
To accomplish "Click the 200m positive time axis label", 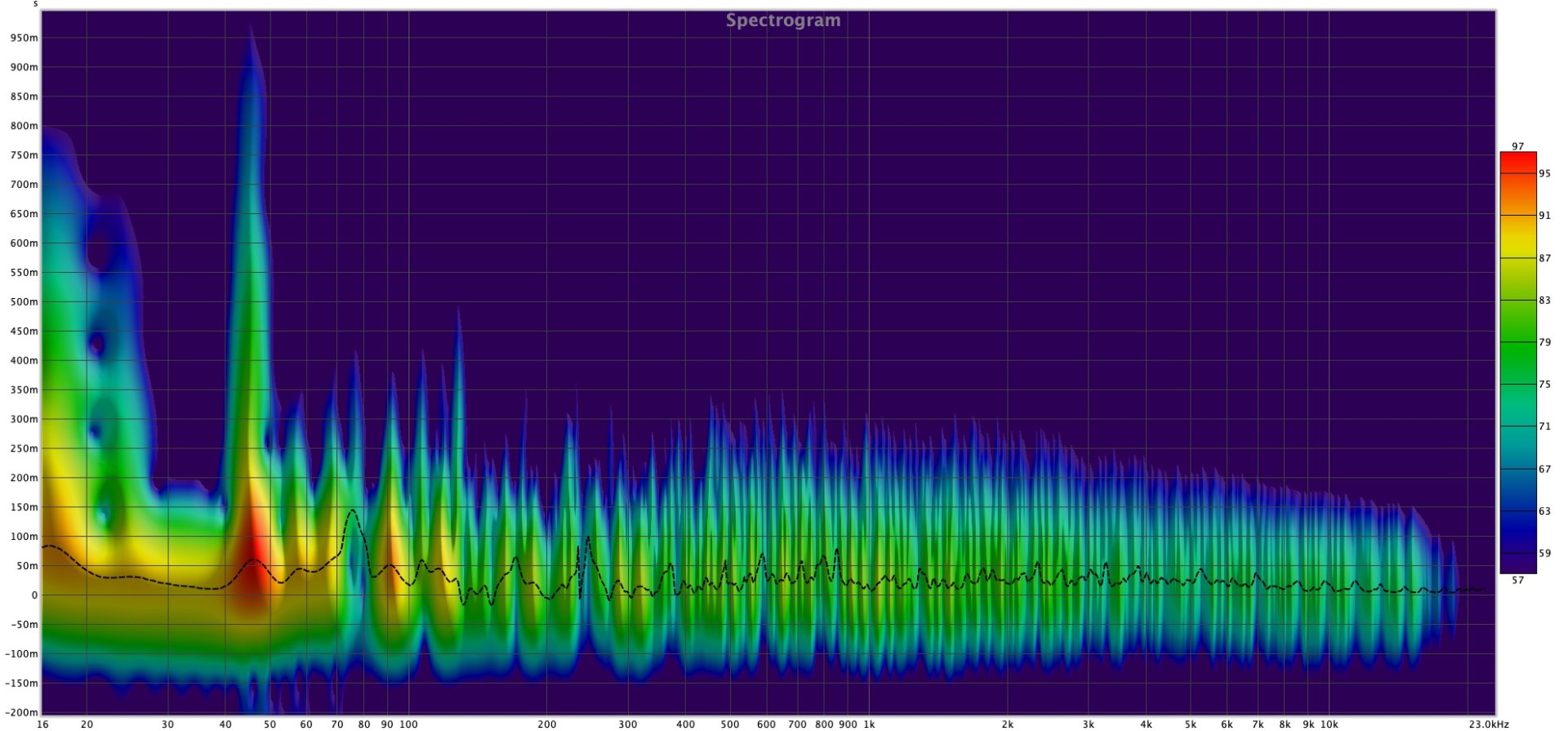I will (x=24, y=478).
